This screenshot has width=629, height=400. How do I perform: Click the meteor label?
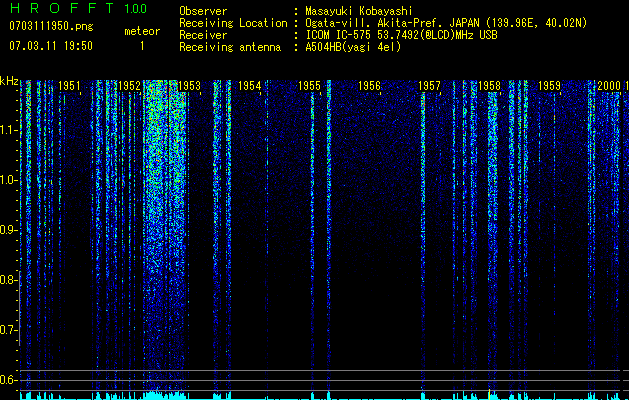[142, 31]
